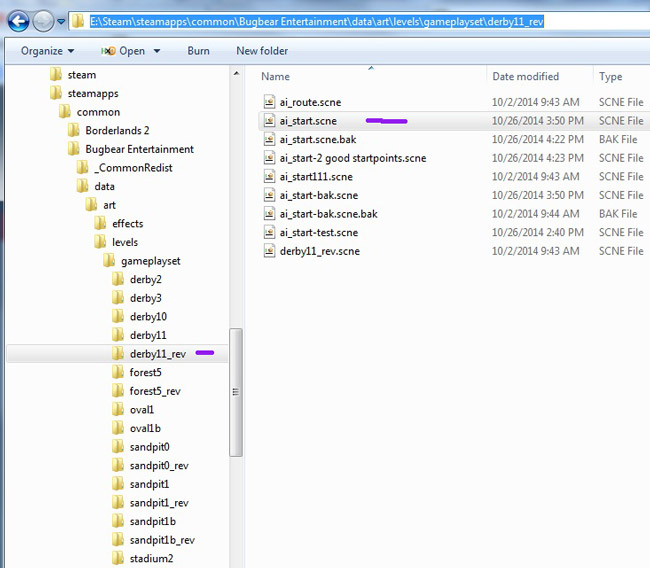Click the Borderlands 2 folder icon
This screenshot has width=650, height=568.
[x=74, y=130]
